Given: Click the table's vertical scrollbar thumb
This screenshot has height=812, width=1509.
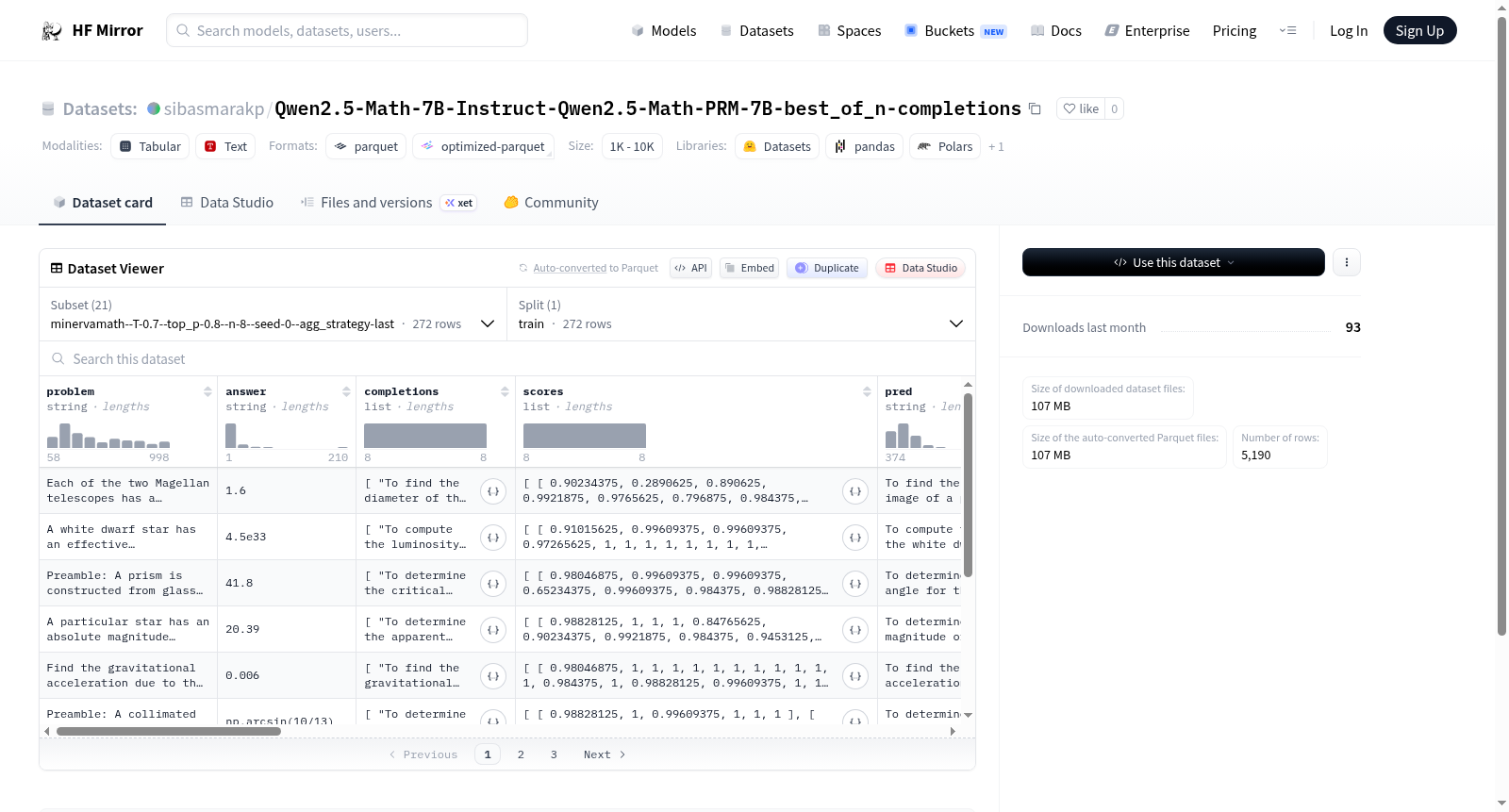Looking at the screenshot, I should tap(968, 484).
